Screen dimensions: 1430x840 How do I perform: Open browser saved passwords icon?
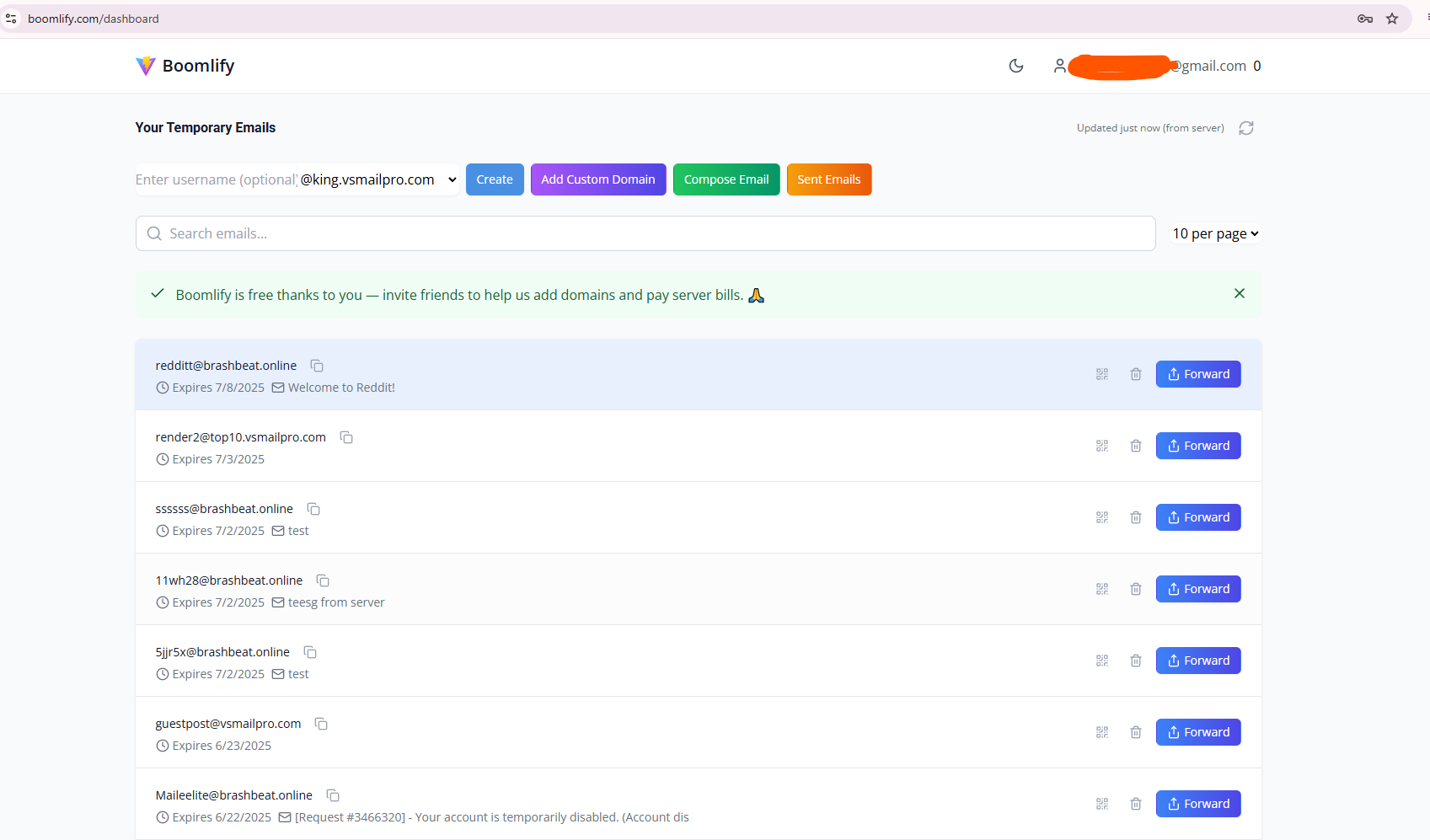coord(1364,18)
